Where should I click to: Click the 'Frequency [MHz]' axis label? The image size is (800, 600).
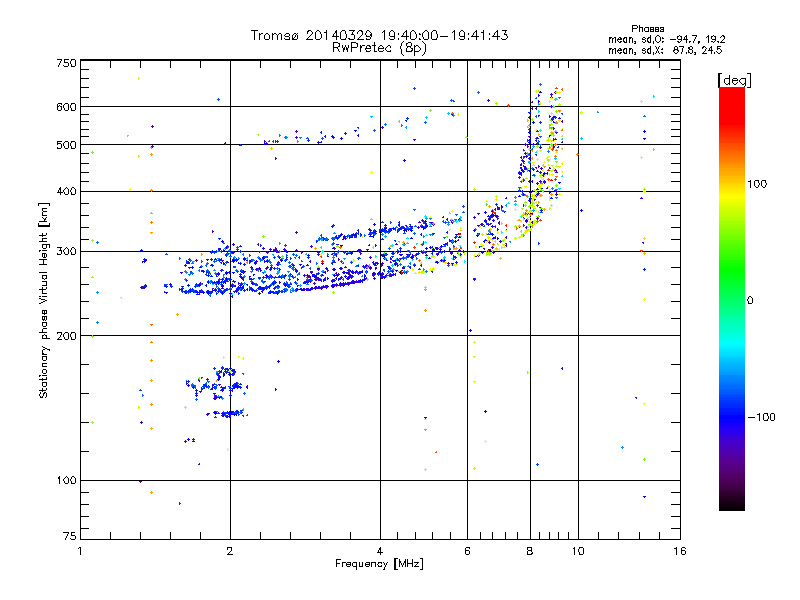(x=379, y=564)
